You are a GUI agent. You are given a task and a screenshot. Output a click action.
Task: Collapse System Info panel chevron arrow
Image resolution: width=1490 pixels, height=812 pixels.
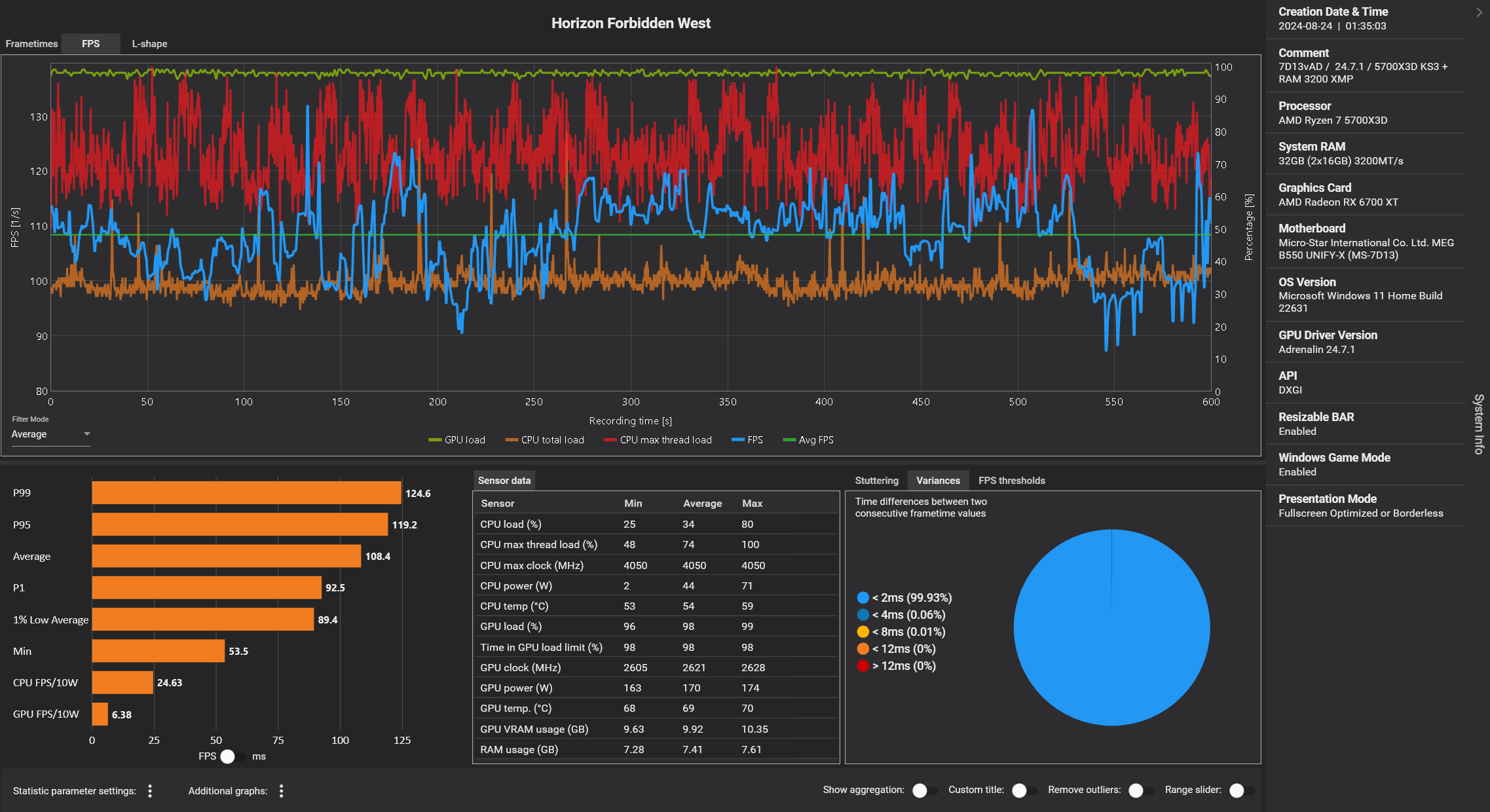pyautogui.click(x=1479, y=12)
